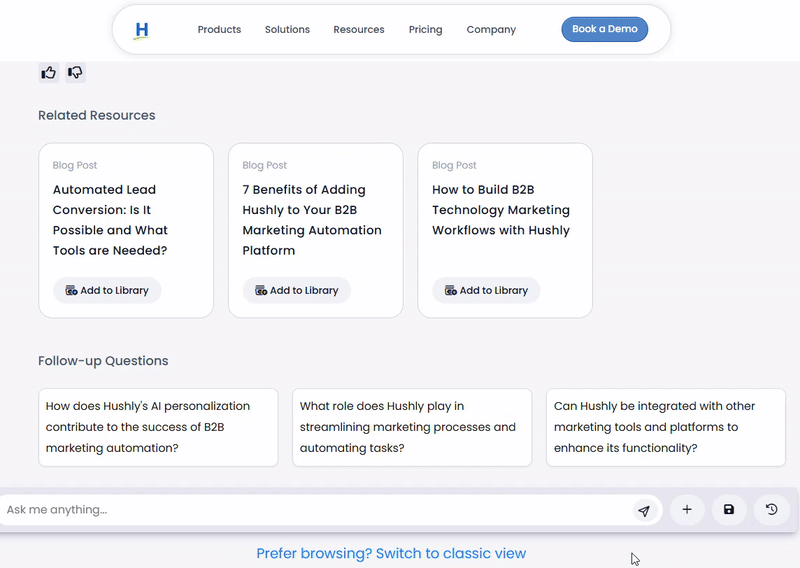The image size is (800, 568).
Task: Click Blog Post label on B2B Workflows card
Action: click(x=454, y=165)
